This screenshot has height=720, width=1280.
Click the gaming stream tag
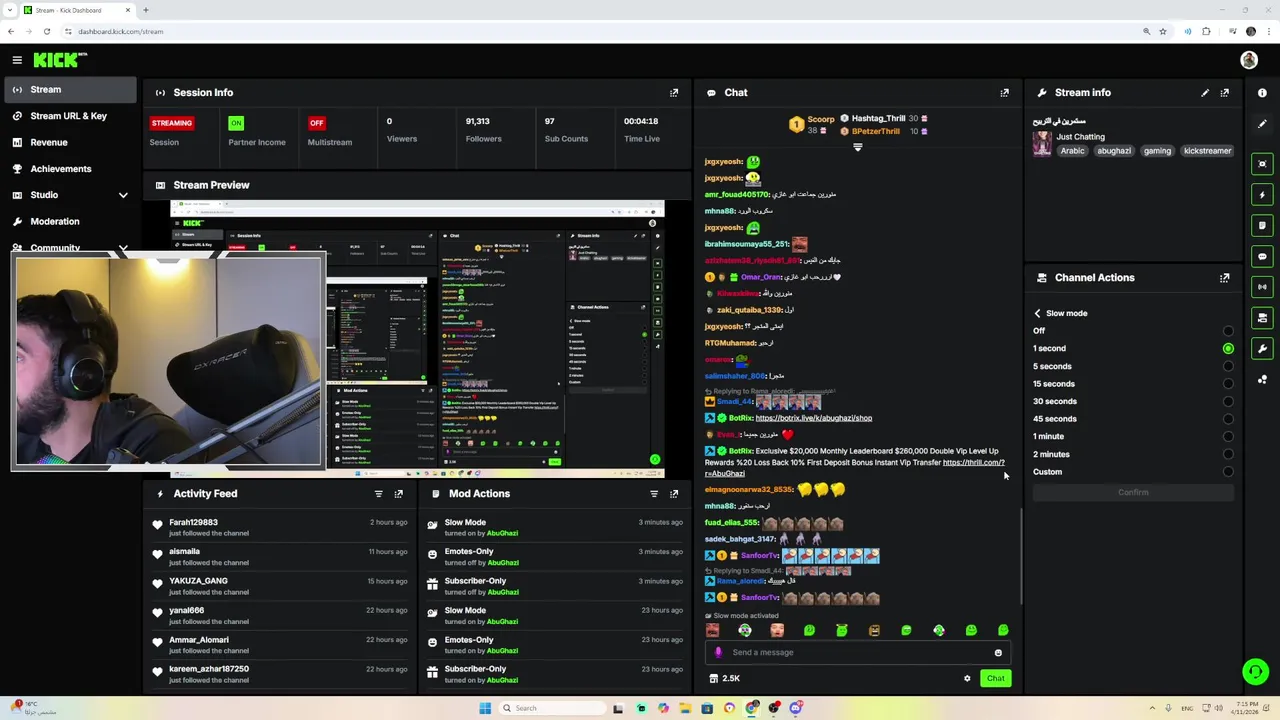tap(1157, 151)
